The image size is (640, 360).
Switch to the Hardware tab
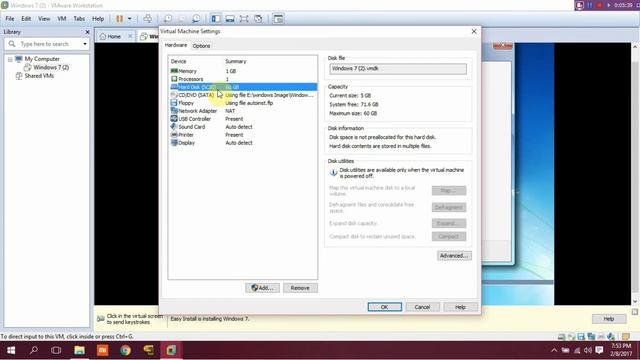(x=176, y=45)
